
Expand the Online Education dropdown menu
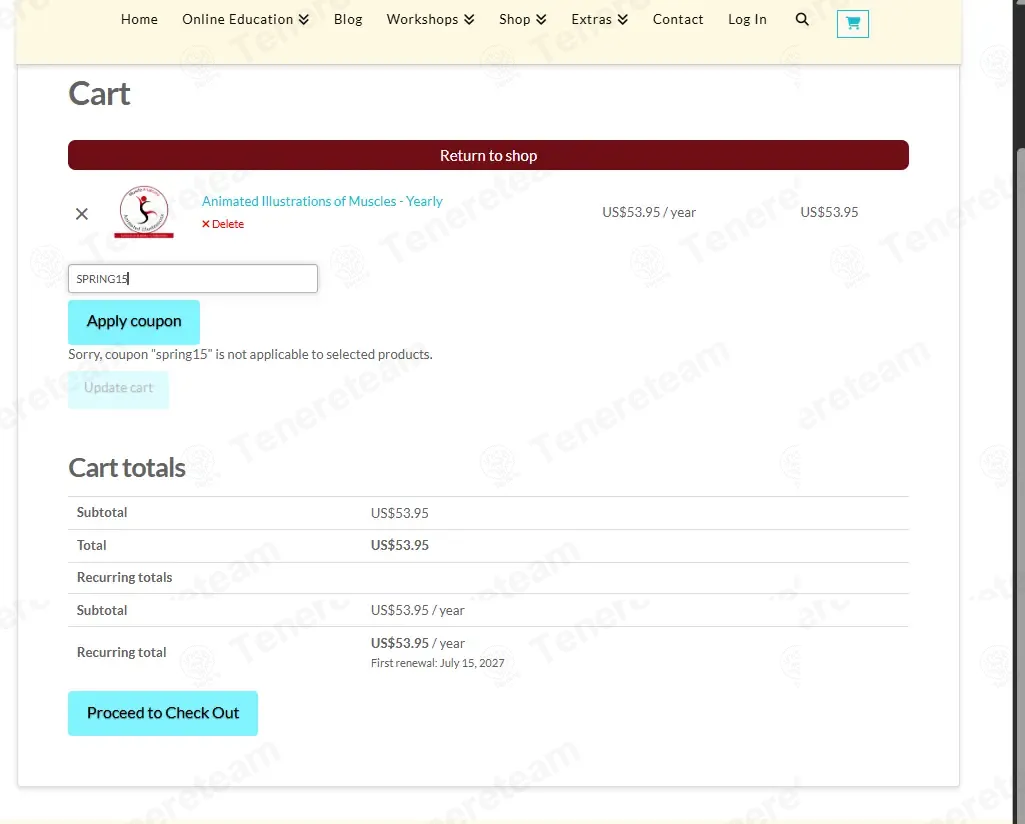tap(245, 20)
